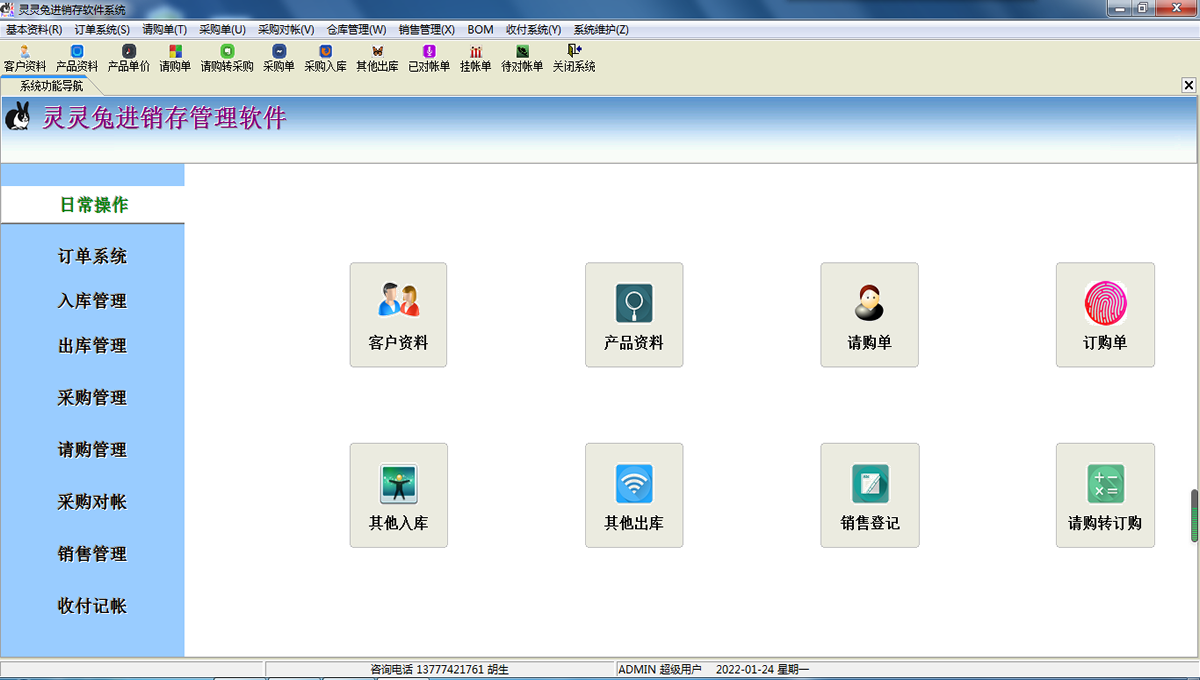
Task: Open 请购单 tile in main panel
Action: [x=869, y=315]
